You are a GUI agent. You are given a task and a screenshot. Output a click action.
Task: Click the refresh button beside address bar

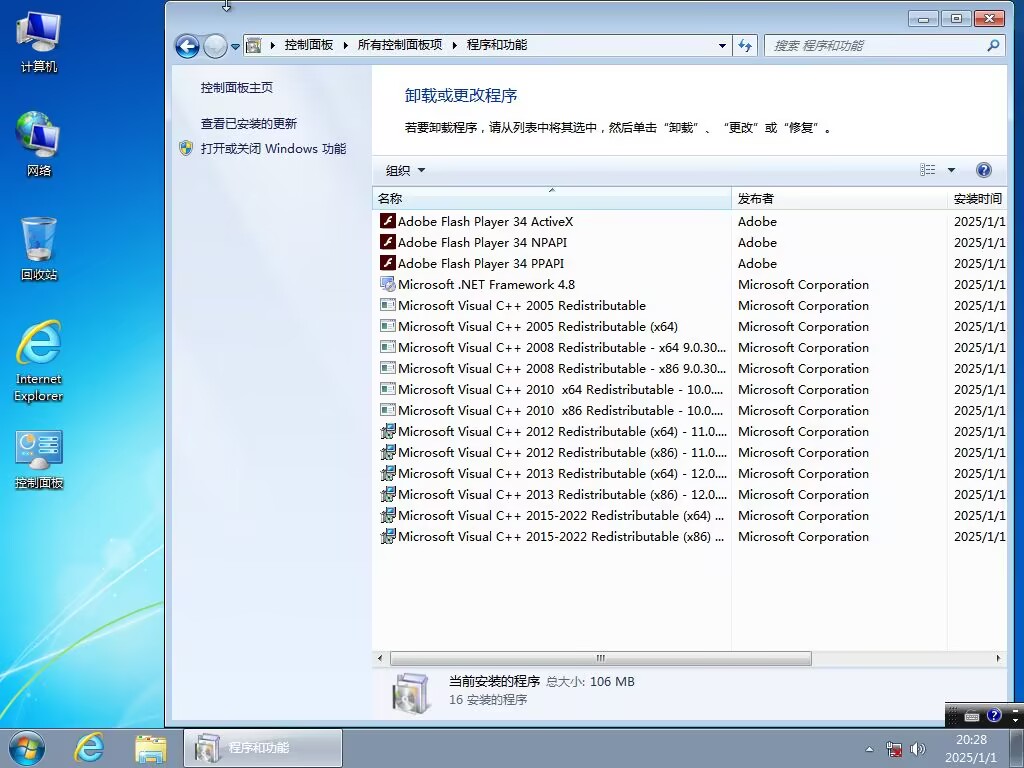pyautogui.click(x=744, y=46)
